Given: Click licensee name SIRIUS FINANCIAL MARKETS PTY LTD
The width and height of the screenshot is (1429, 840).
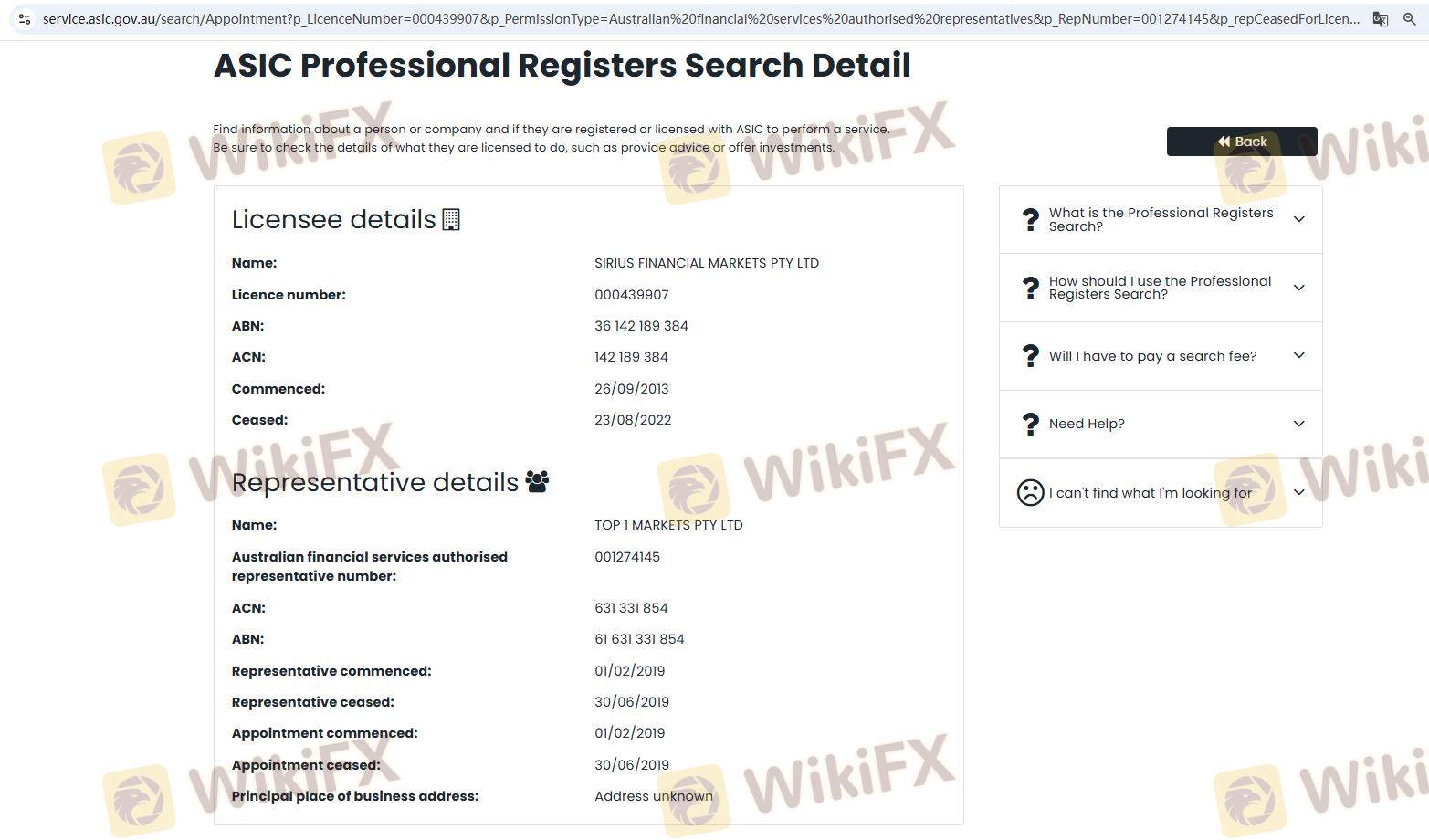Looking at the screenshot, I should pos(706,263).
